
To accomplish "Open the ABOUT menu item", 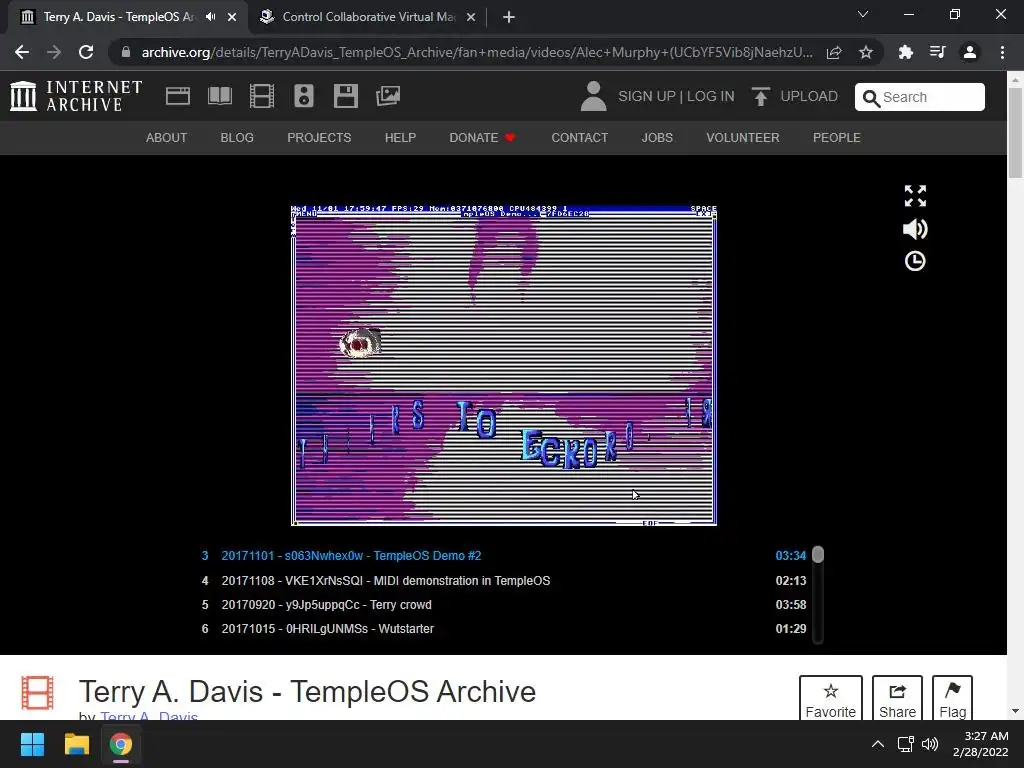I will pos(167,138).
